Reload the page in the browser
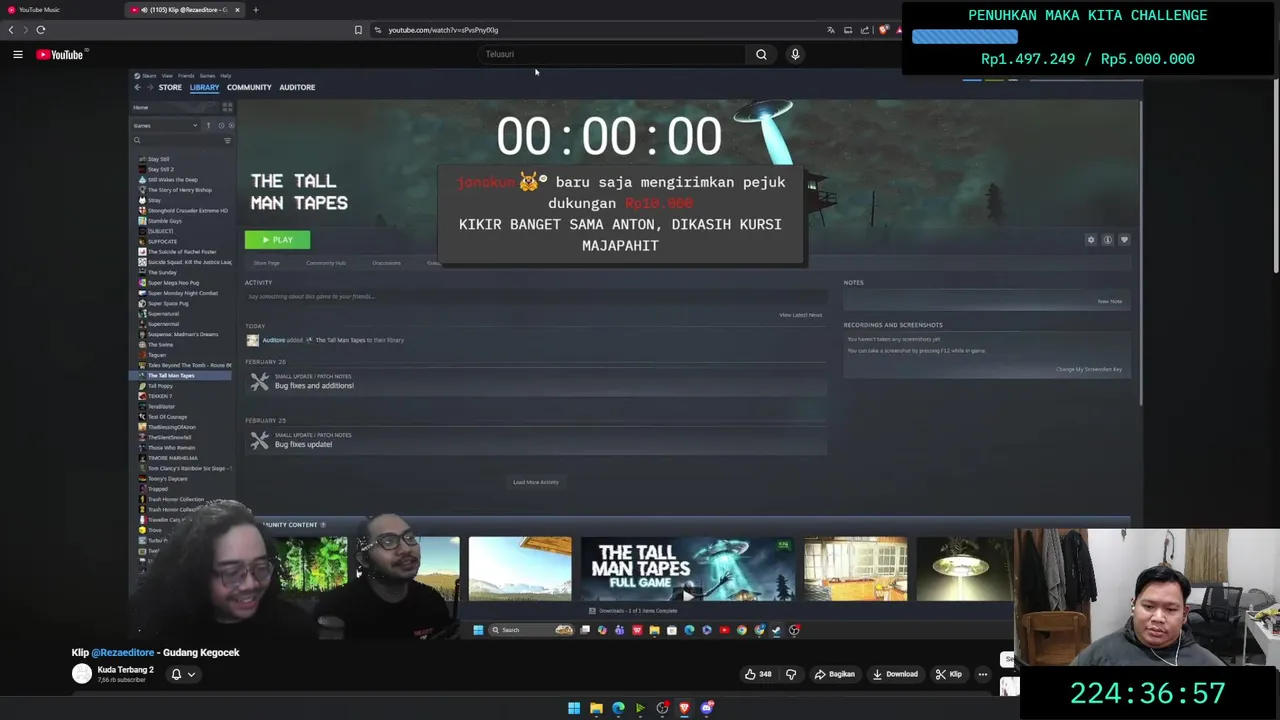1280x720 pixels. [41, 30]
